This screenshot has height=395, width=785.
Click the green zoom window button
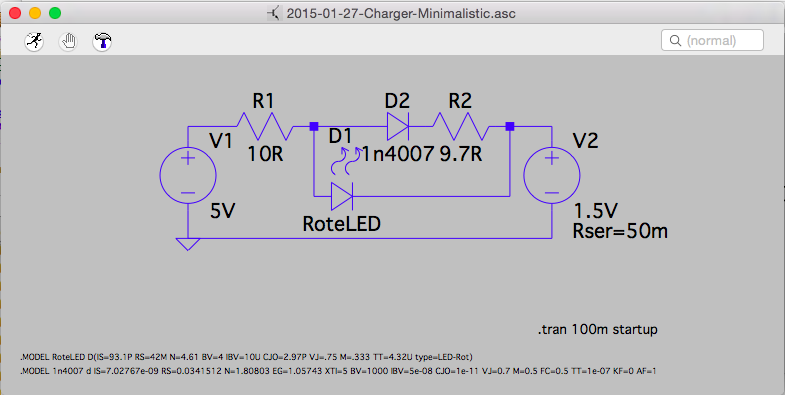pyautogui.click(x=55, y=14)
